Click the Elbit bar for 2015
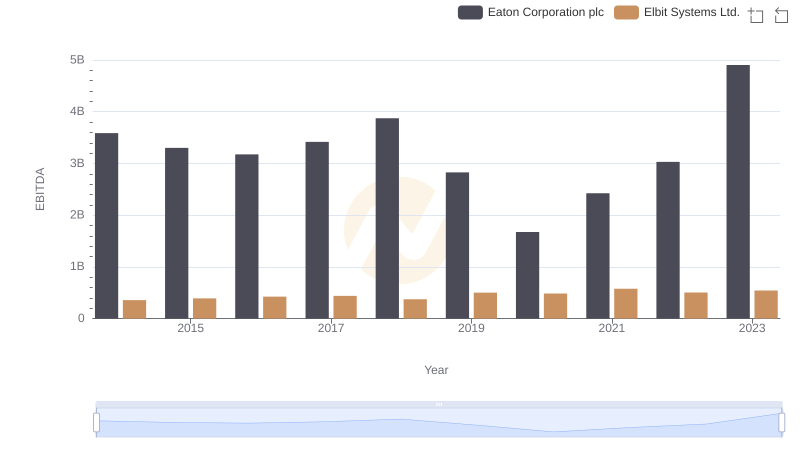This screenshot has width=800, height=461. [205, 309]
